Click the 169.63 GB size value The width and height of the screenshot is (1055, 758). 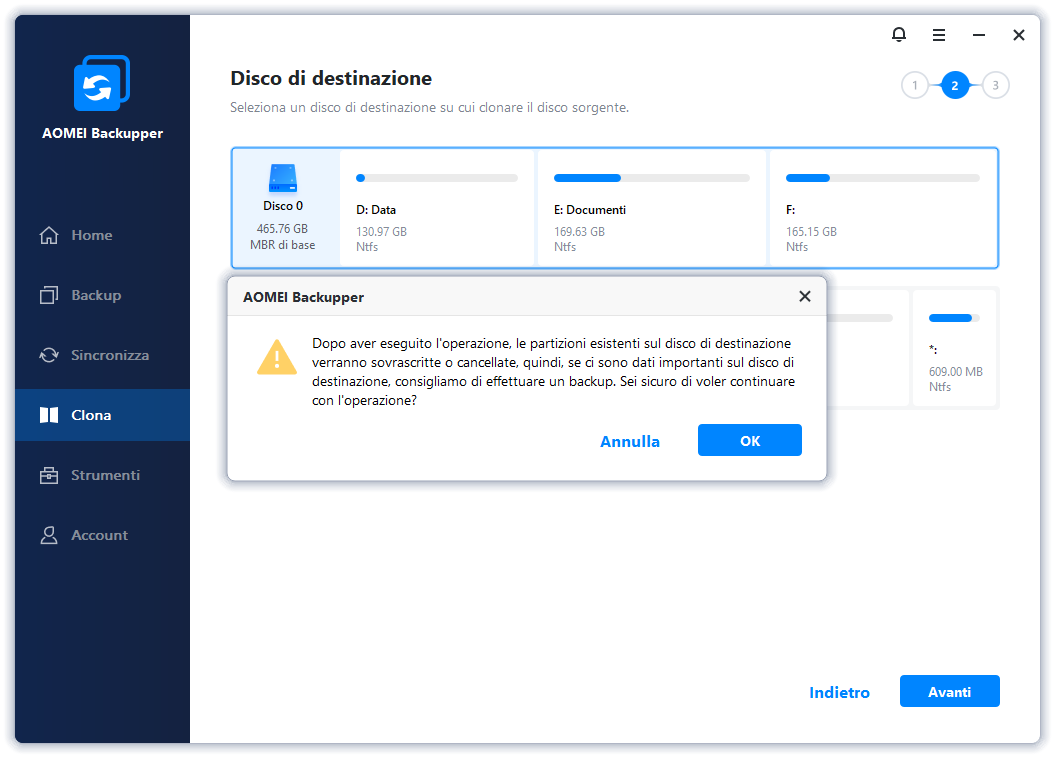(x=579, y=231)
